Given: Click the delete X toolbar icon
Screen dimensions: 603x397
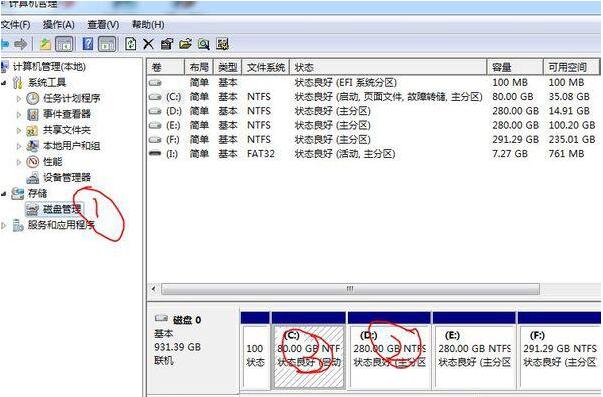Looking at the screenshot, I should pyautogui.click(x=148, y=44).
